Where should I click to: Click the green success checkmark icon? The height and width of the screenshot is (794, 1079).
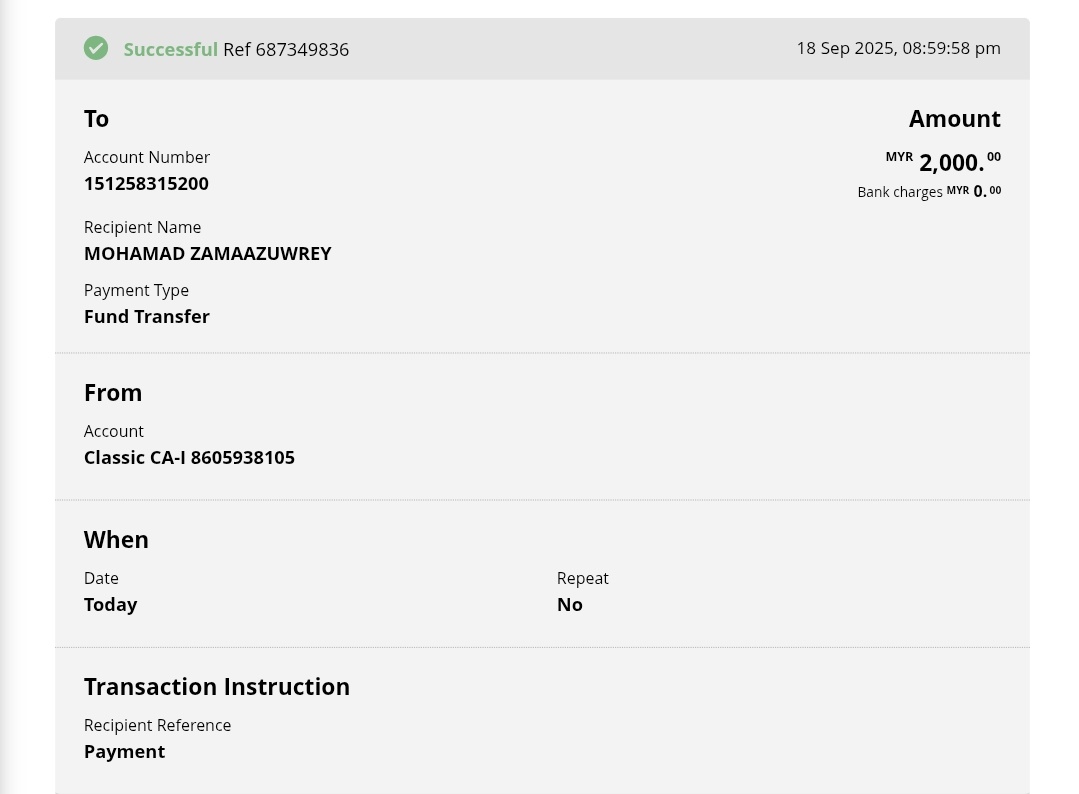point(96,48)
